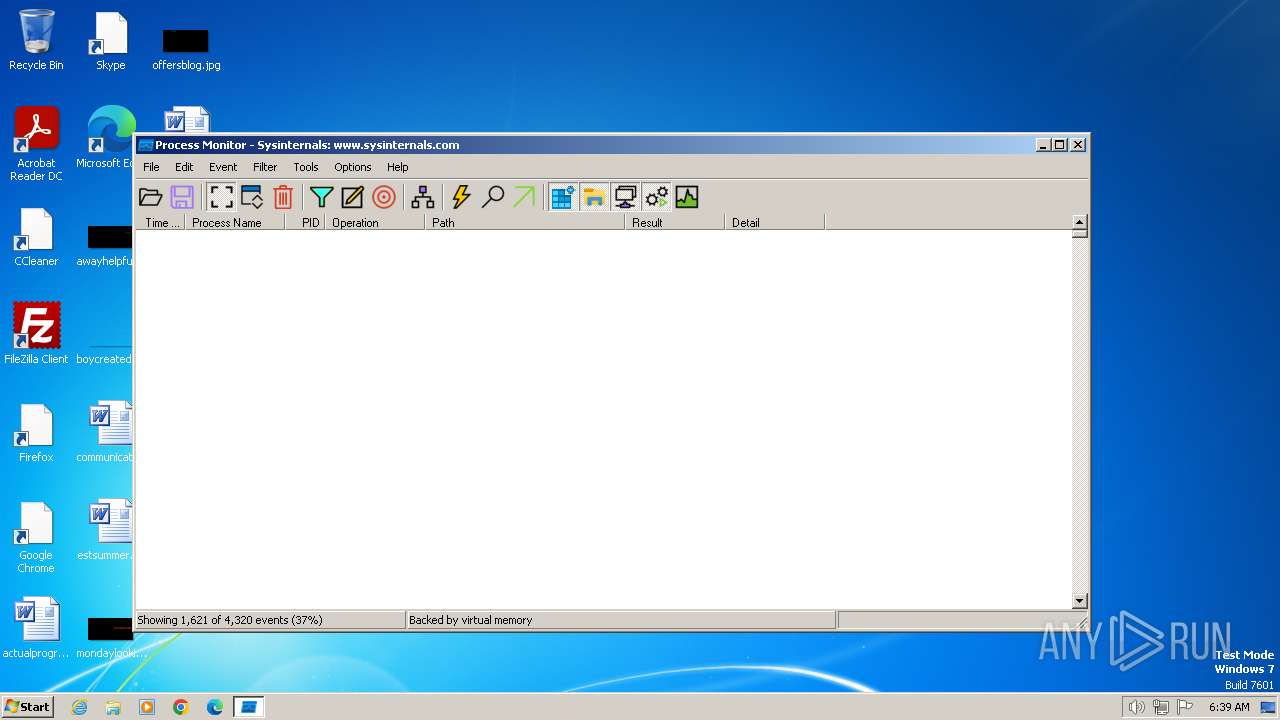The width and height of the screenshot is (1280, 720).
Task: Select the Skype desktop shortcut
Action: point(111,40)
